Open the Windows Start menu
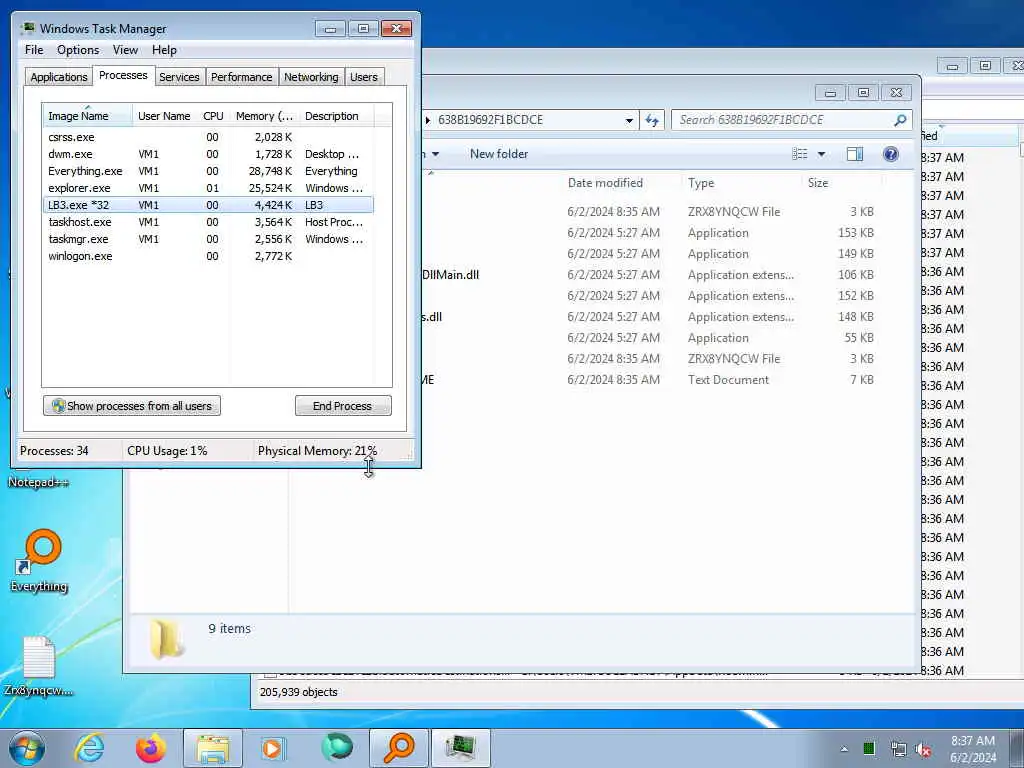 coord(27,748)
